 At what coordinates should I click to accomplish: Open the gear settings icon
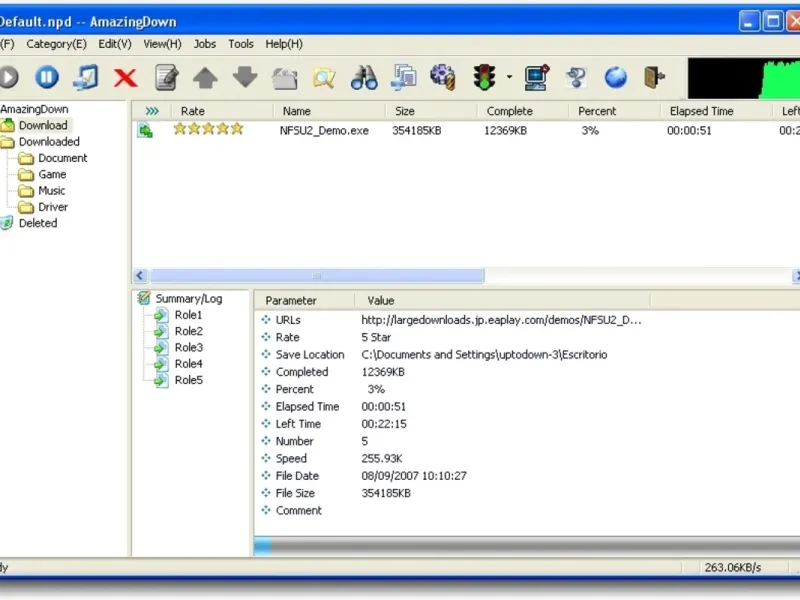[443, 78]
